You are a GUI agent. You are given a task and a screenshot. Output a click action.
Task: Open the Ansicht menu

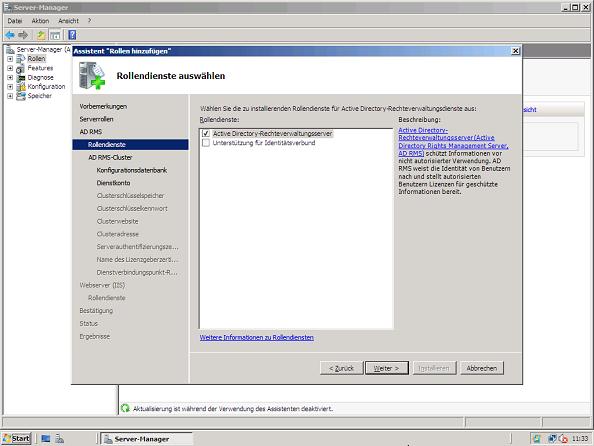click(69, 21)
